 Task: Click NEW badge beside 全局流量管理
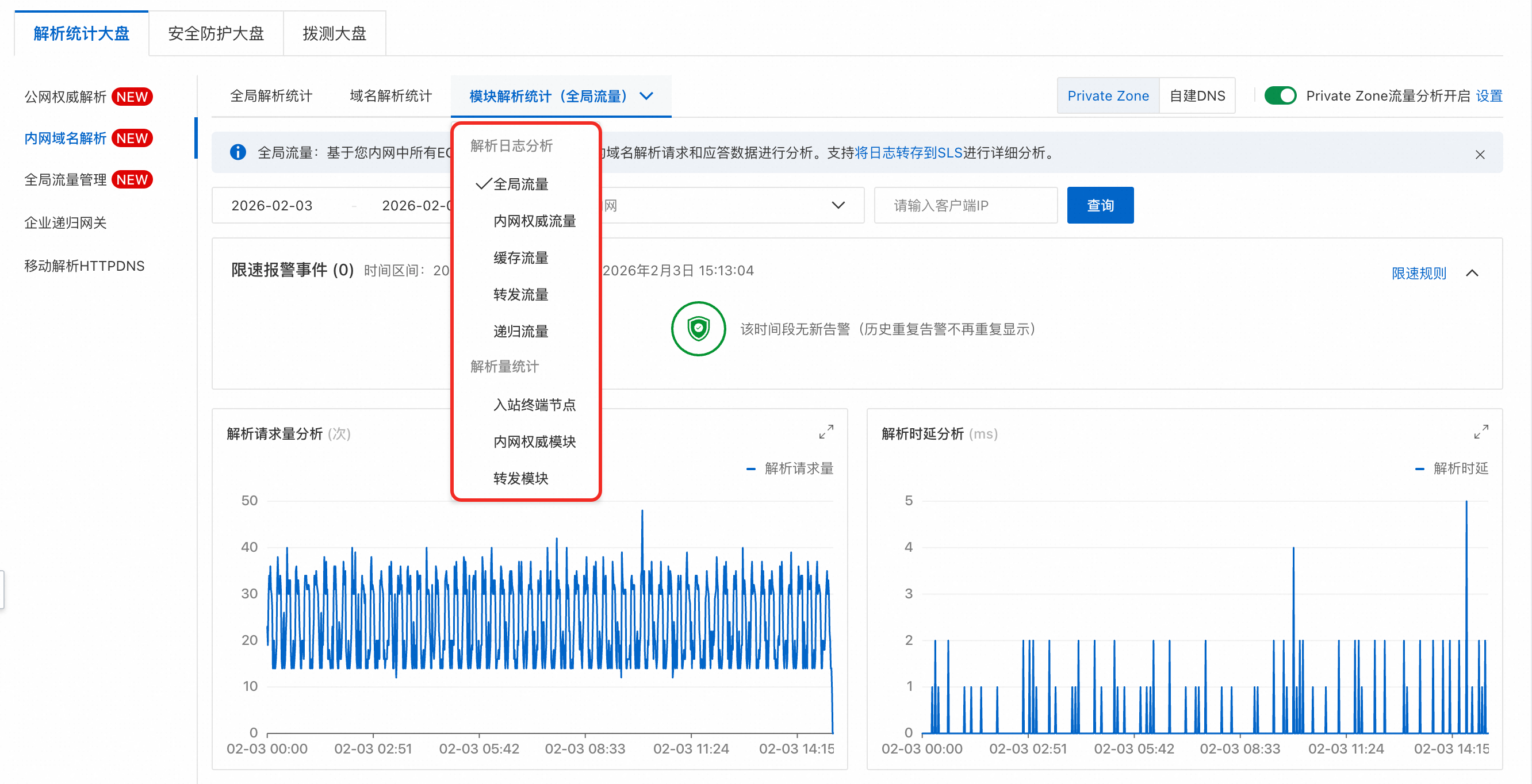132,179
